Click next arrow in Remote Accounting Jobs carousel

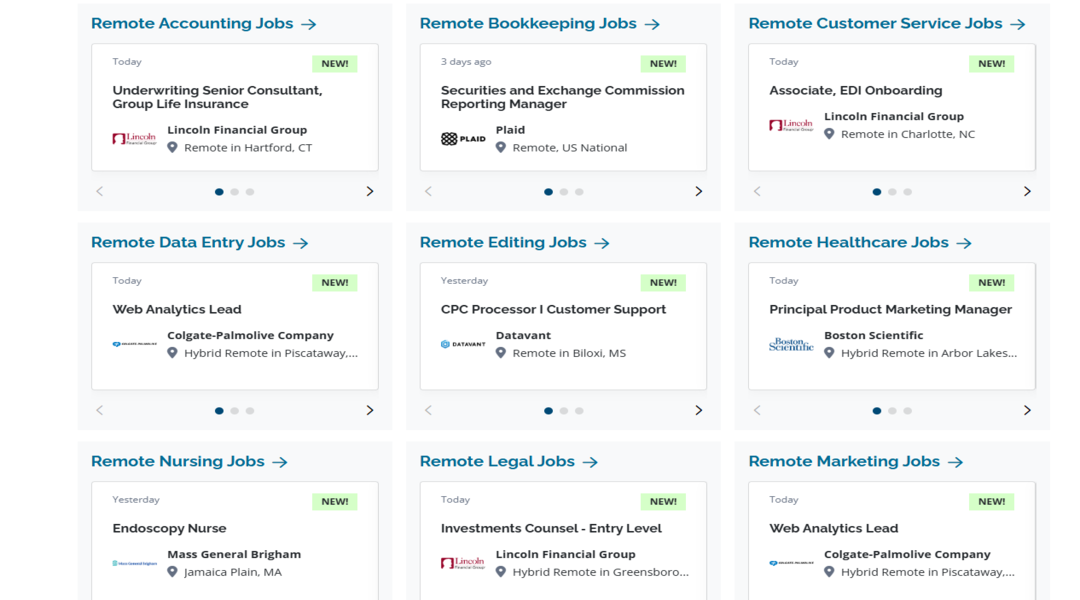[370, 192]
